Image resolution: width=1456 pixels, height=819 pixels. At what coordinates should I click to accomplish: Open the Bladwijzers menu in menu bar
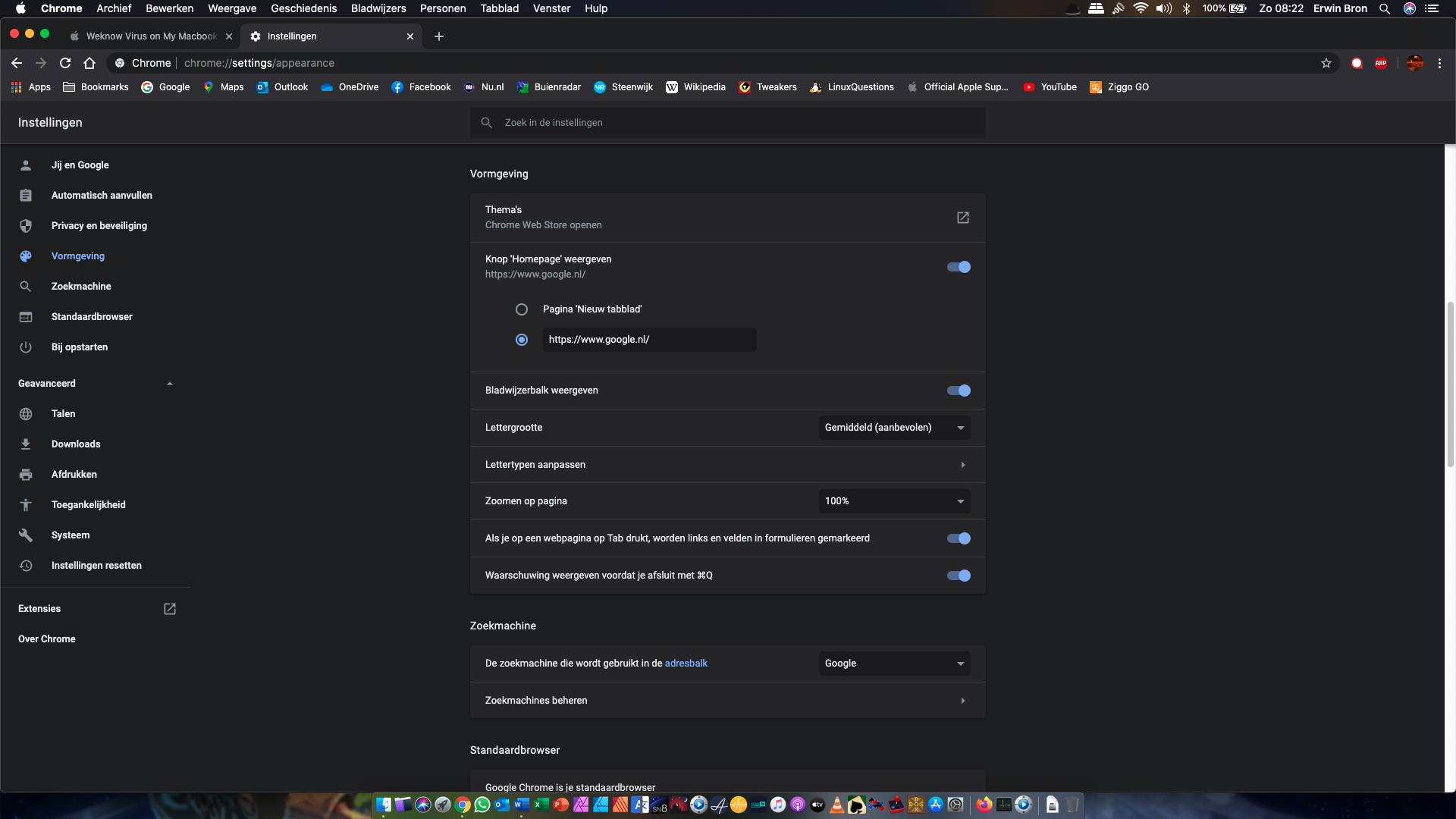(x=378, y=8)
